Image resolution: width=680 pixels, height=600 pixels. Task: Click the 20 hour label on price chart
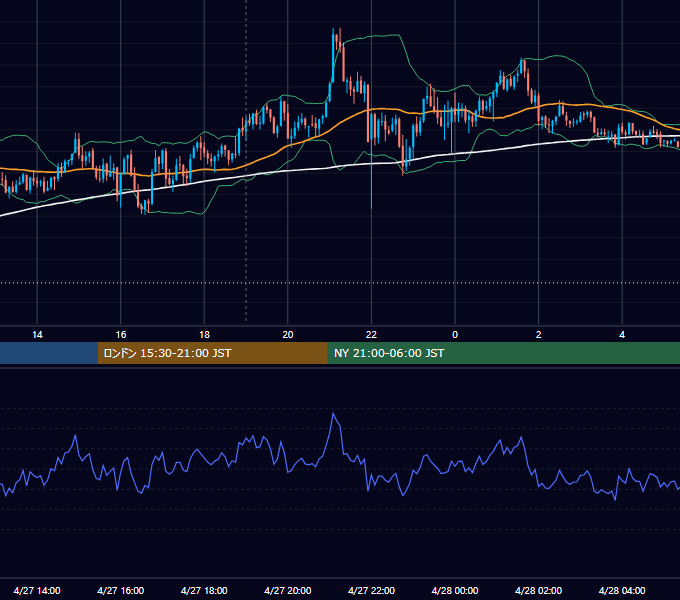[x=288, y=335]
